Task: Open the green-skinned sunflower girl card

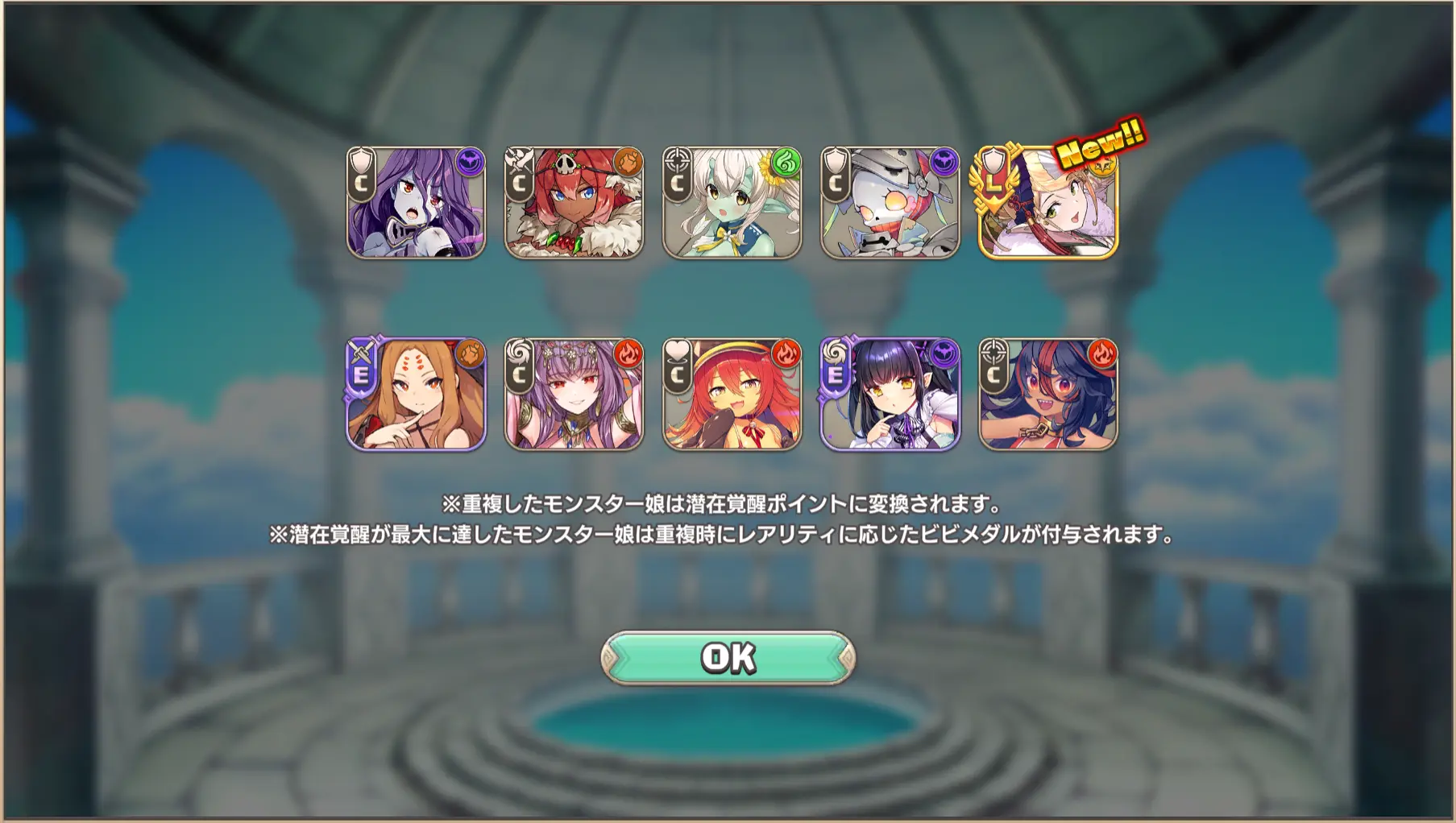Action: click(x=732, y=202)
